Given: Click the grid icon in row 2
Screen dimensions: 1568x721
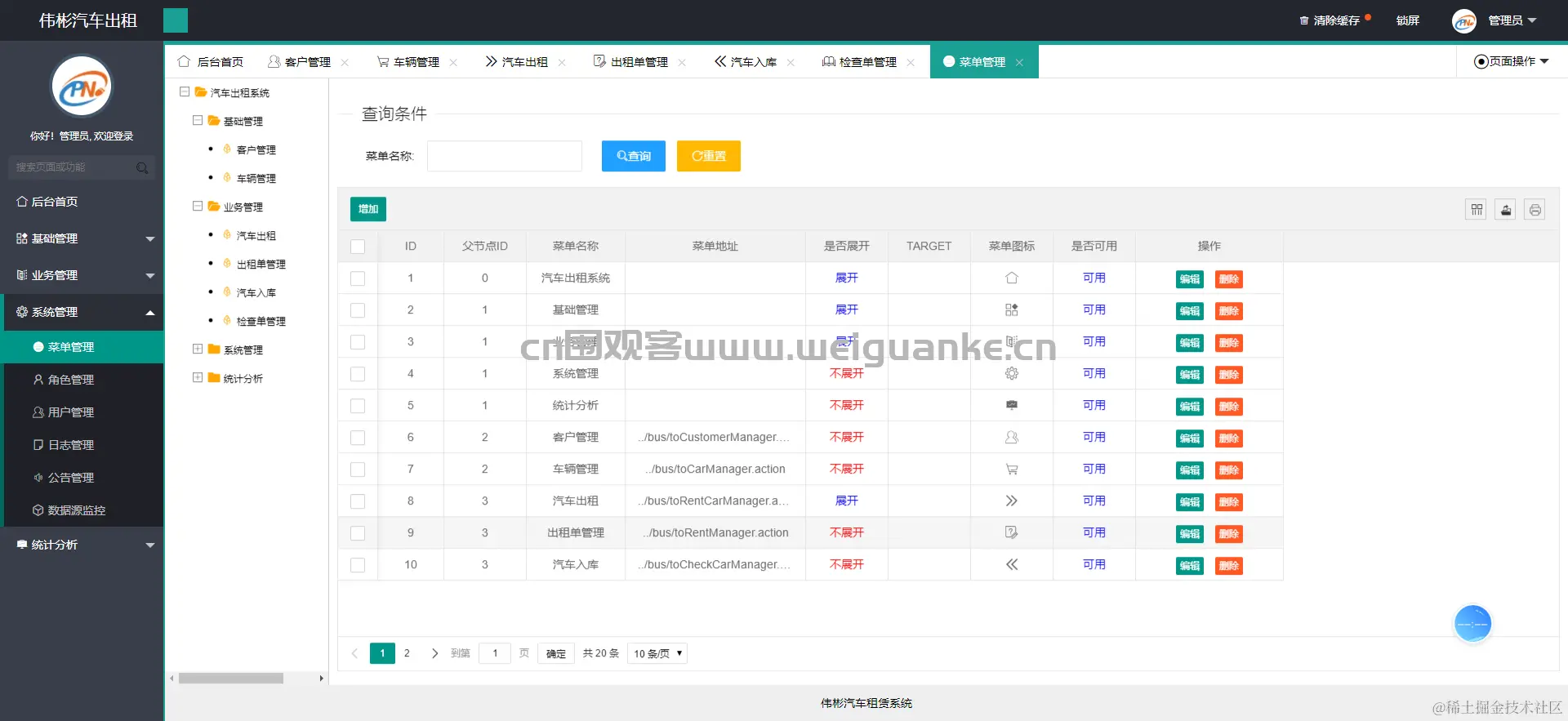Looking at the screenshot, I should pos(1012,309).
